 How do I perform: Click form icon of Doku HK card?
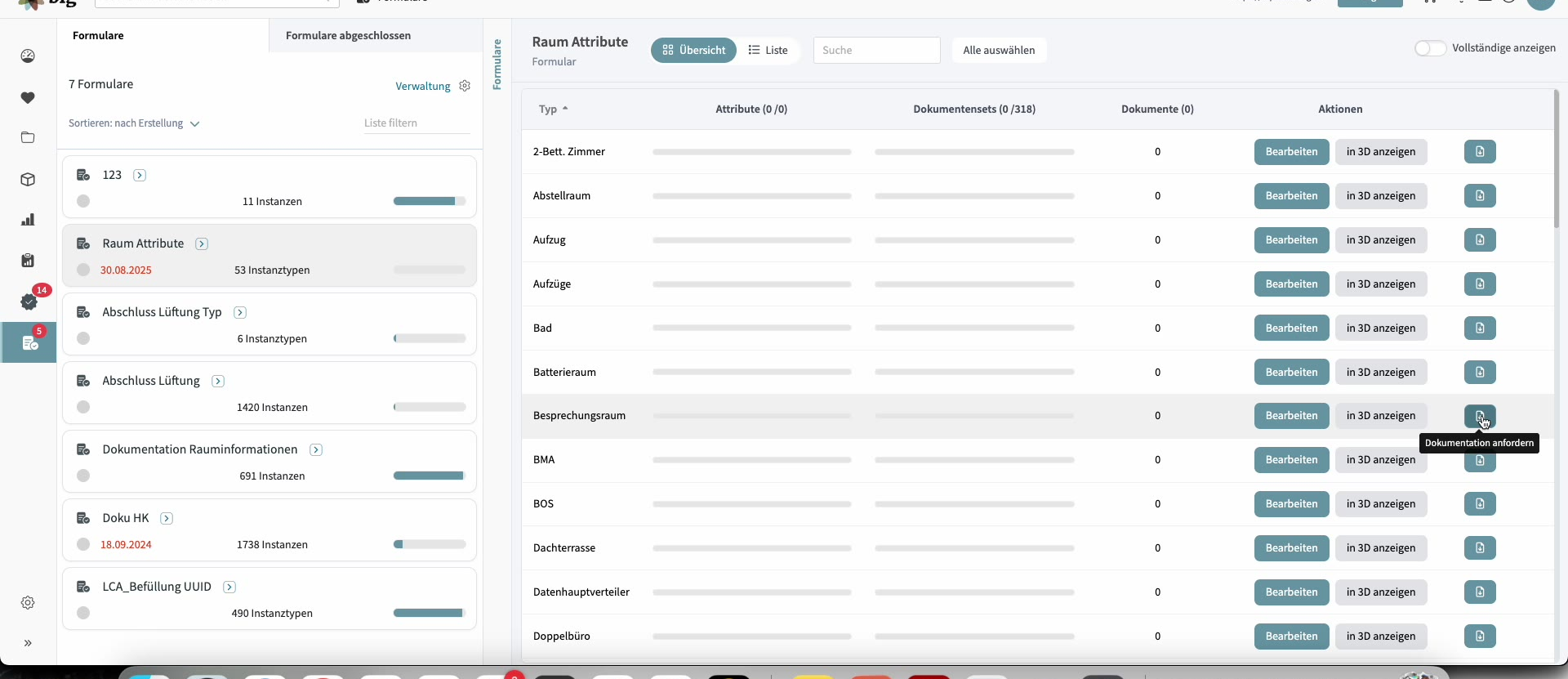(x=83, y=518)
